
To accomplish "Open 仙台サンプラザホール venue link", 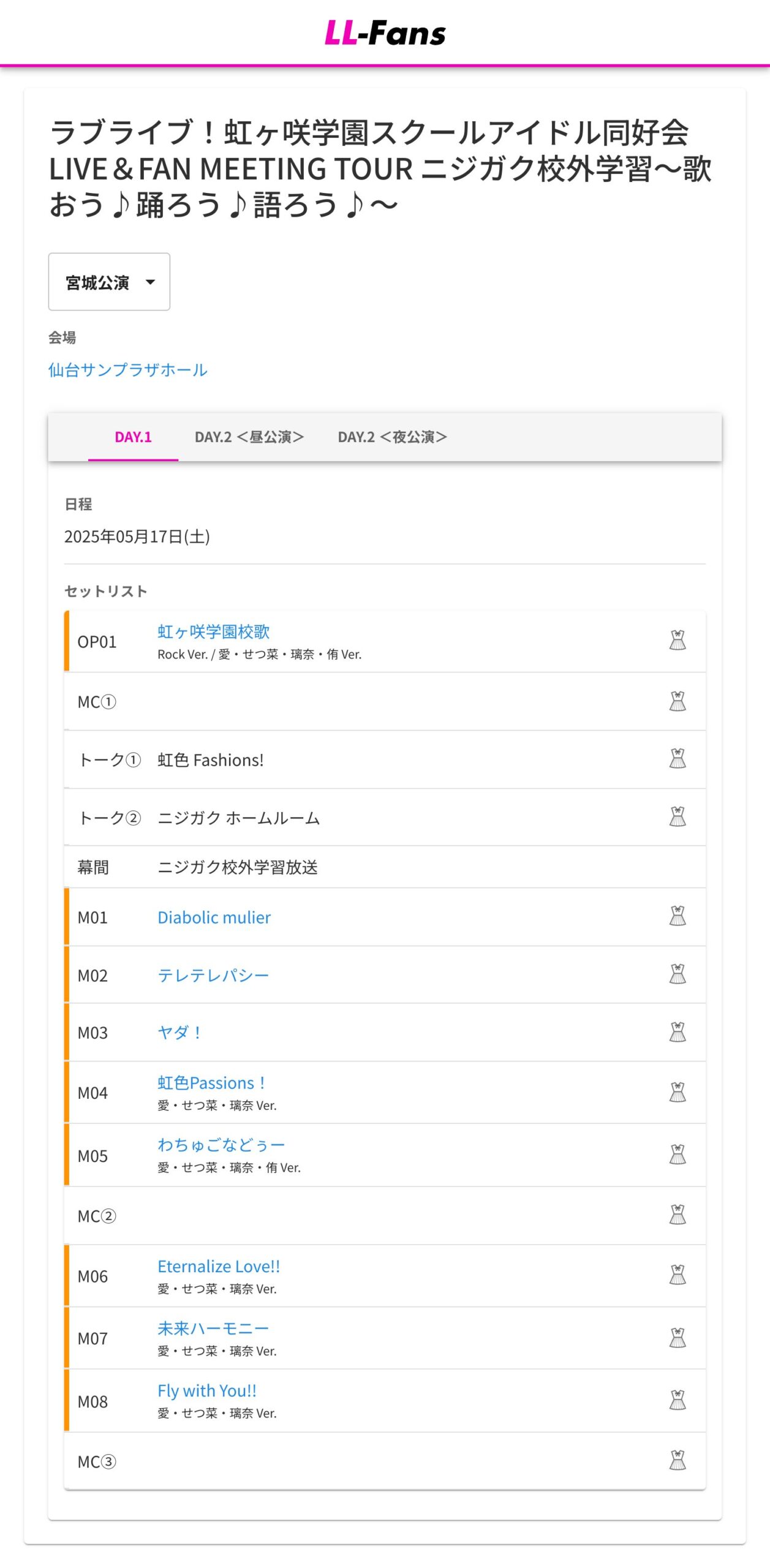I will click(127, 370).
